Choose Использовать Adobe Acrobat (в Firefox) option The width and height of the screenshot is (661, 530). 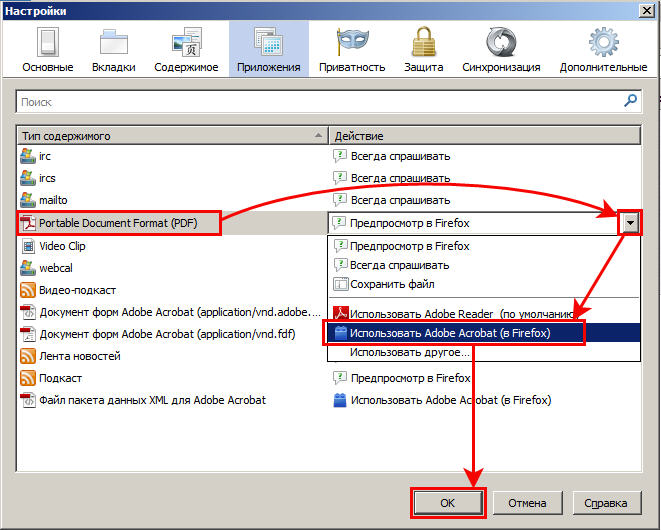click(x=455, y=333)
